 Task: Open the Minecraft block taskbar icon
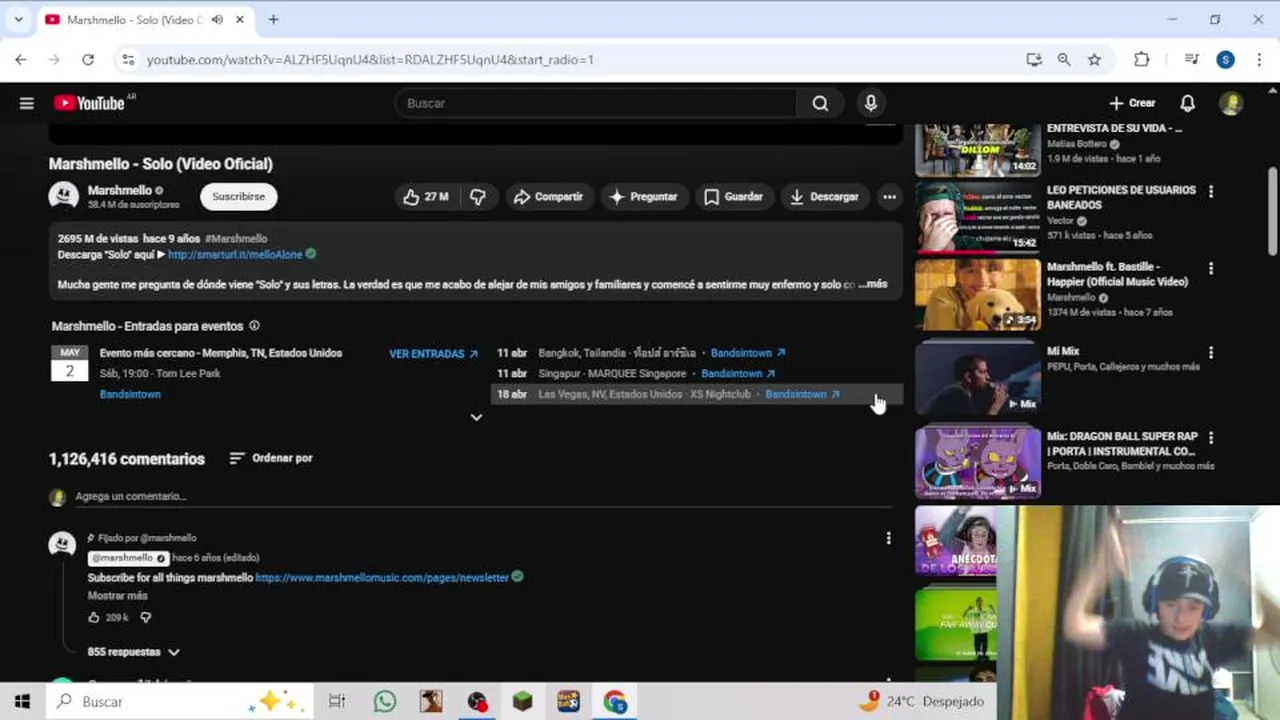(x=522, y=702)
